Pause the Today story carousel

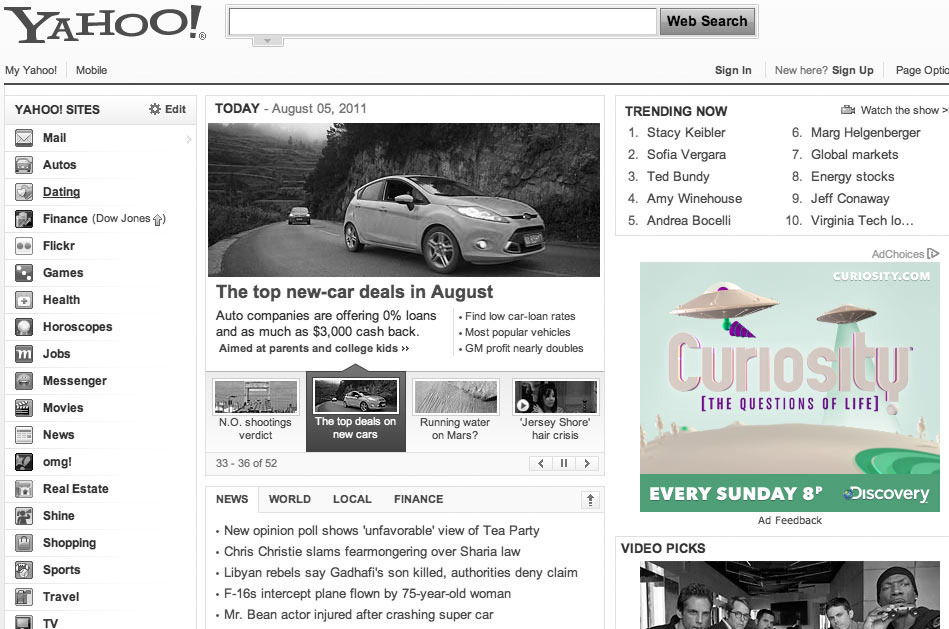click(563, 463)
